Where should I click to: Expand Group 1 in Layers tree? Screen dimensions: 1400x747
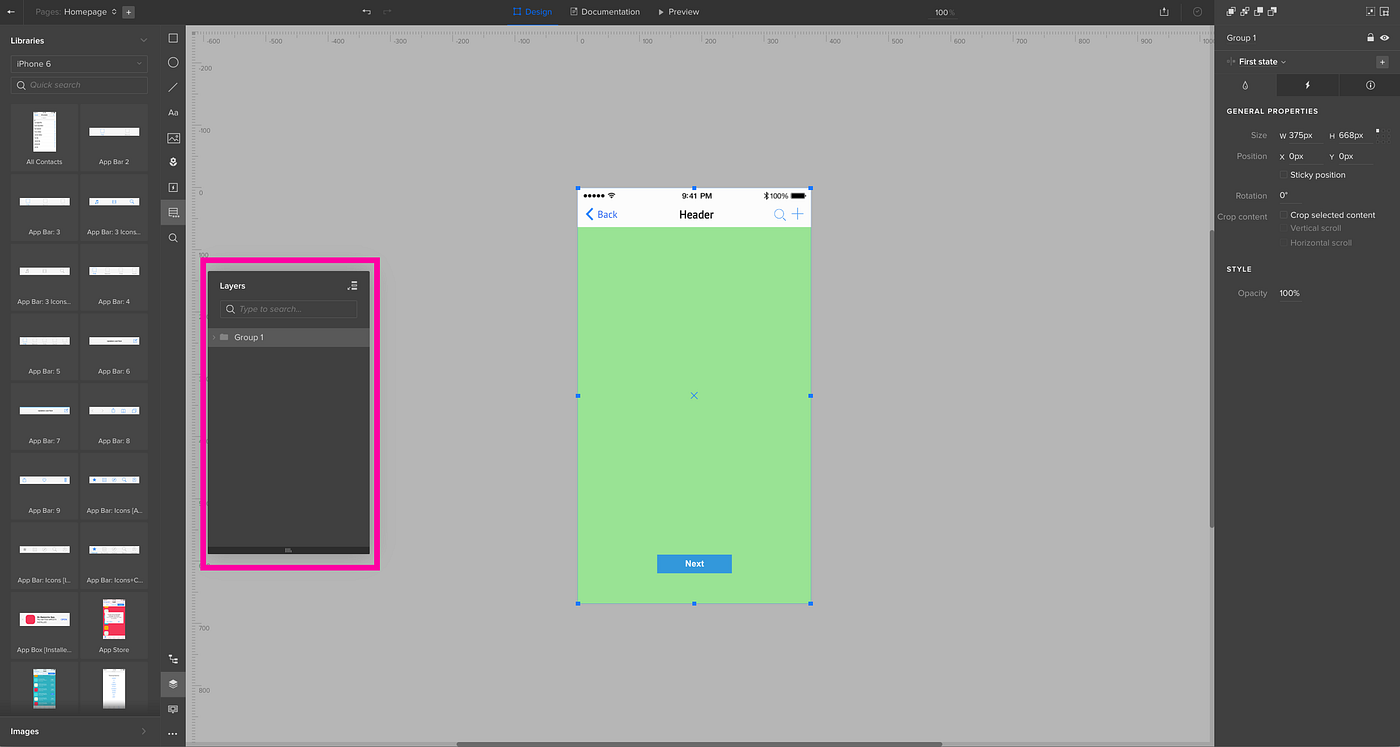pyautogui.click(x=214, y=338)
